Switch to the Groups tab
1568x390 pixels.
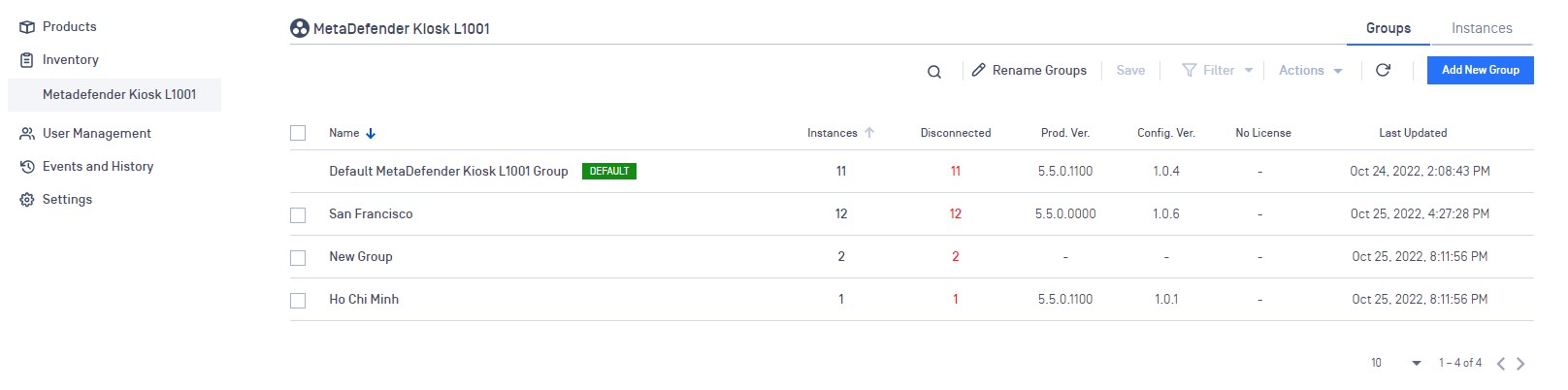click(x=1388, y=28)
